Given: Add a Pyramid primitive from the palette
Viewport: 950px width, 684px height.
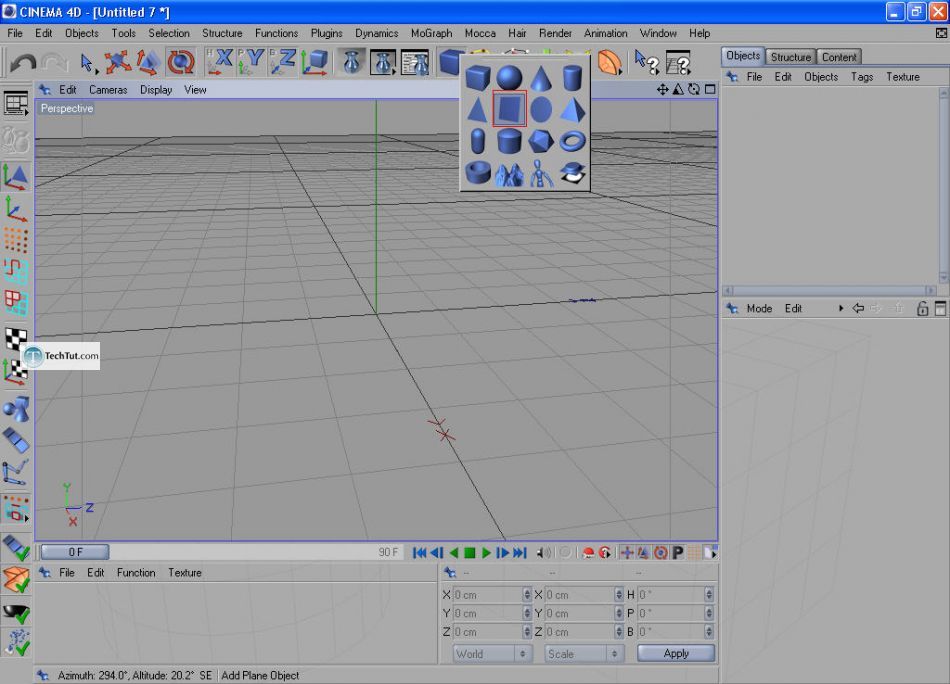Looking at the screenshot, I should pos(572,109).
